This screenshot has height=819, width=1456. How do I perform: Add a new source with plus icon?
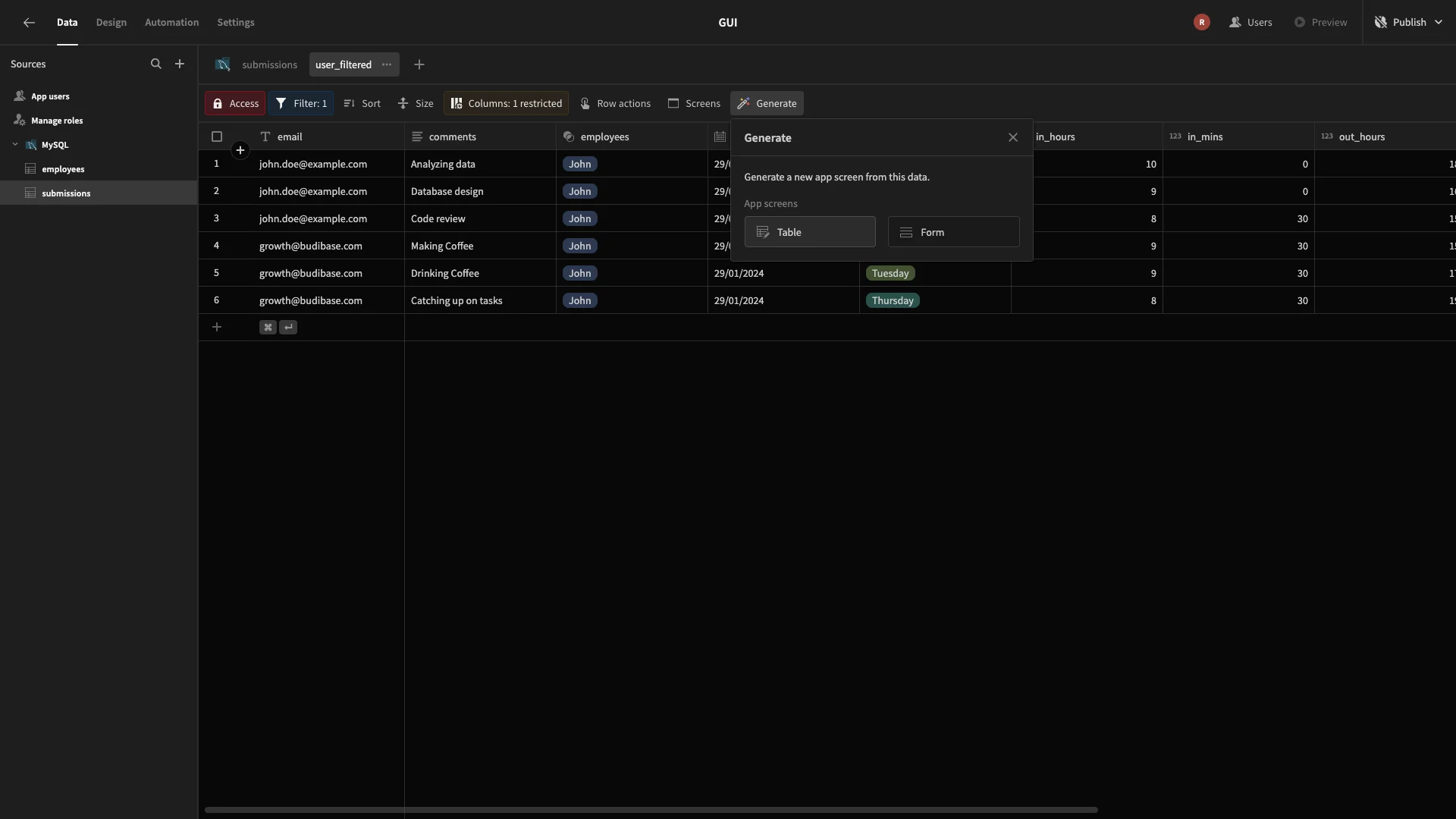click(180, 64)
